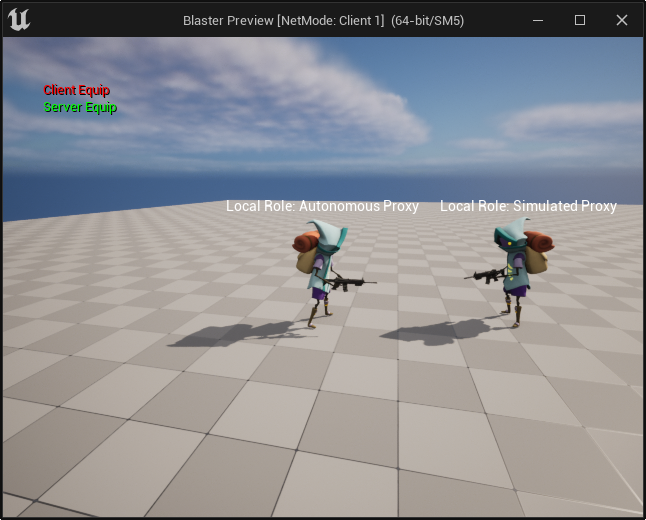This screenshot has width=646, height=520.
Task: Click 'Local Role: Simulated Proxy' label
Action: click(528, 206)
